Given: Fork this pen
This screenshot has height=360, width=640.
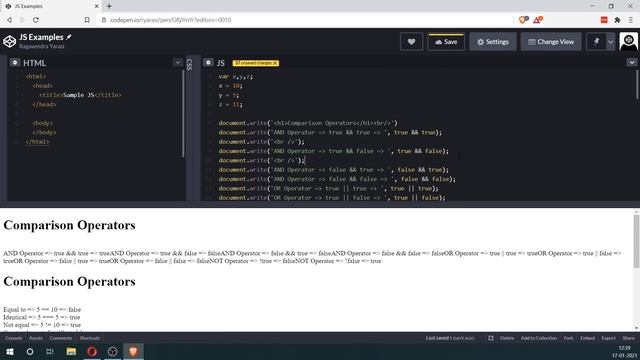Looking at the screenshot, I should click(x=568, y=338).
